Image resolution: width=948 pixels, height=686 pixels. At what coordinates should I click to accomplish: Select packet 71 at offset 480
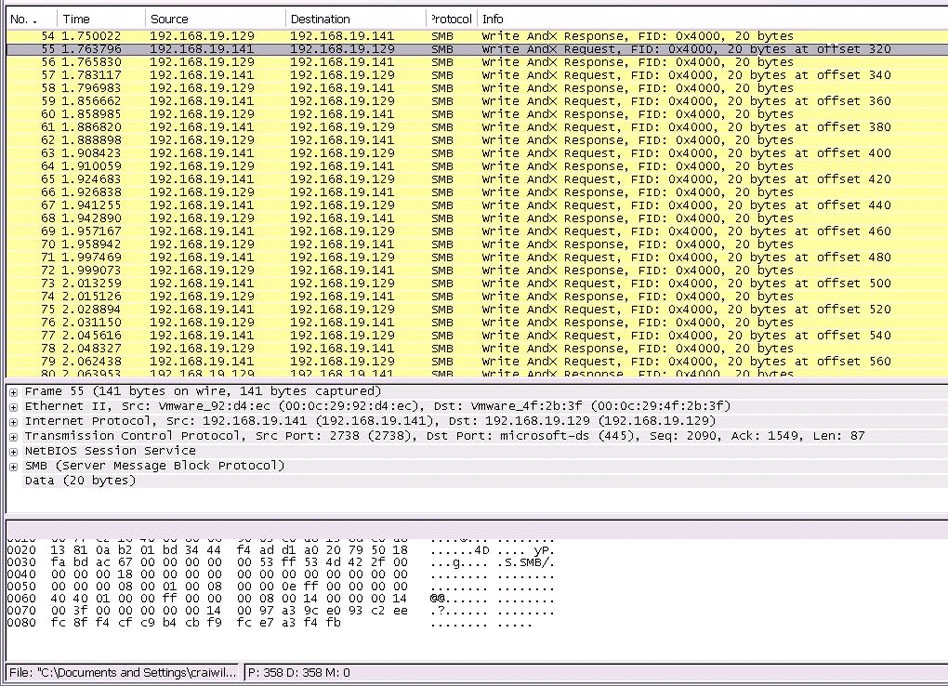coord(477,257)
